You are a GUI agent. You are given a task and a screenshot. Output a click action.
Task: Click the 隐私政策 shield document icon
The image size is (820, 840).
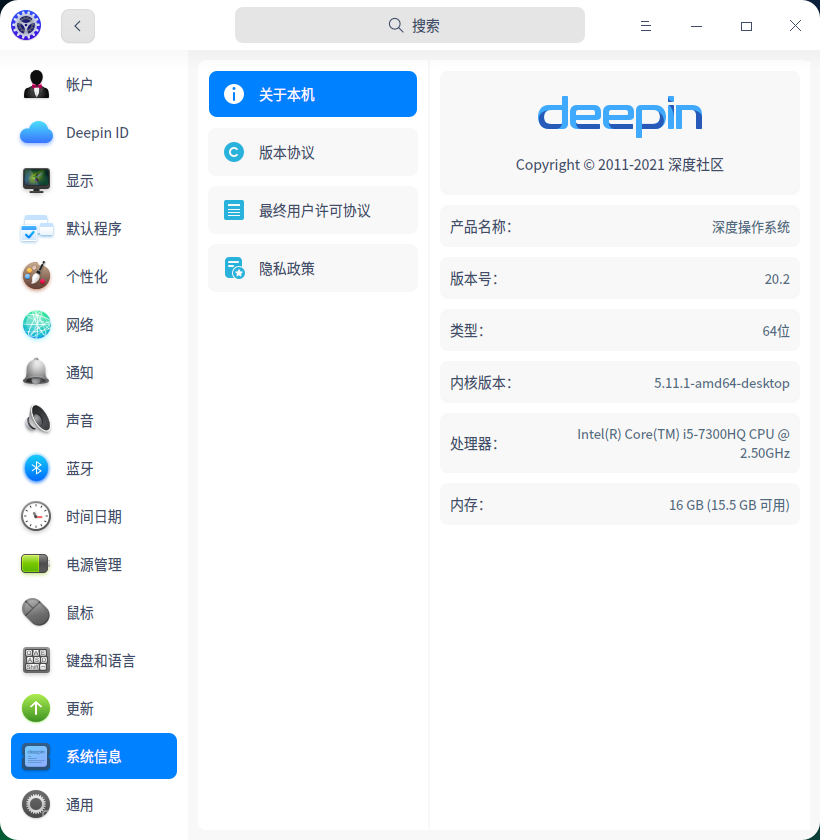[x=234, y=268]
